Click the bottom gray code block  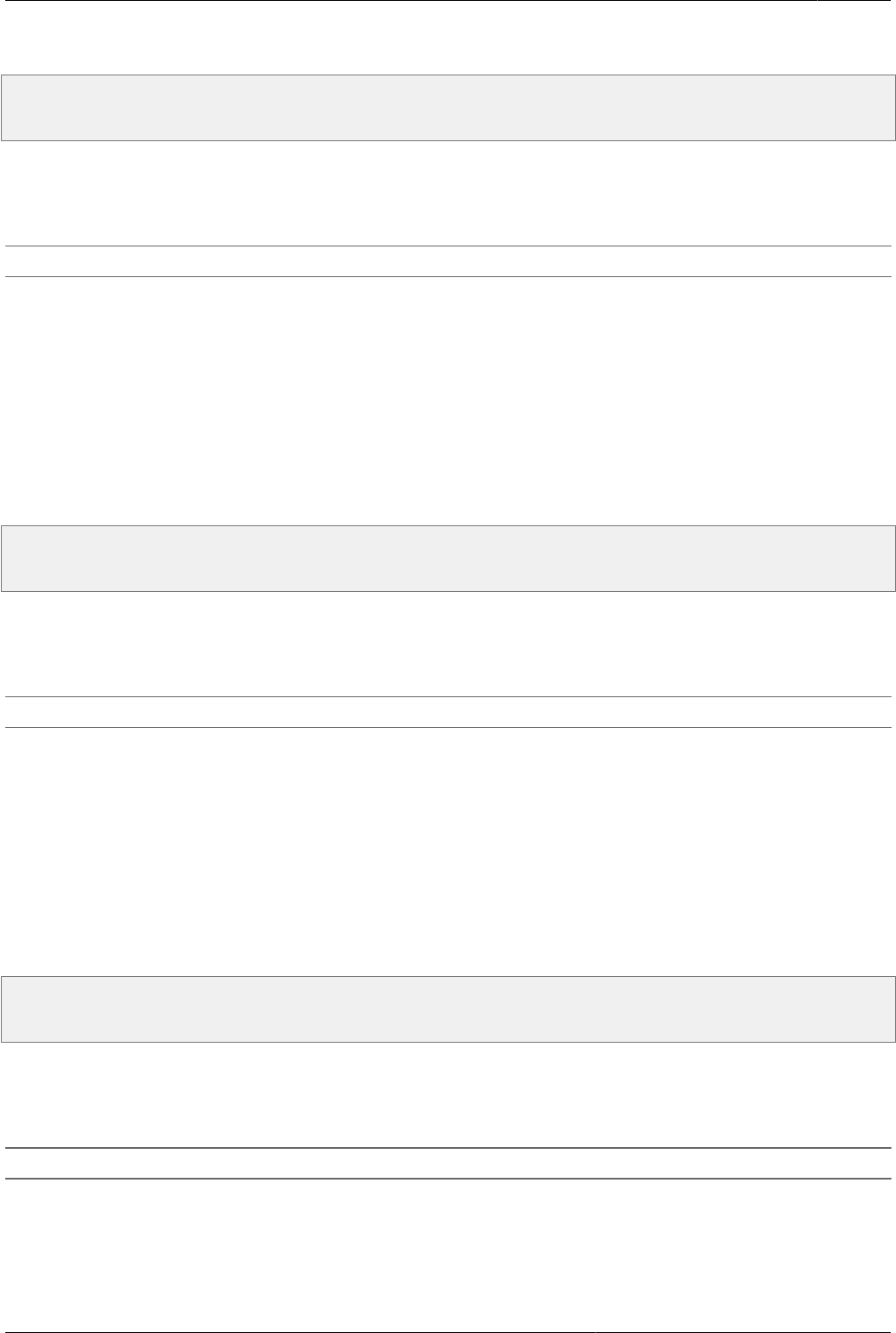click(x=447, y=1009)
